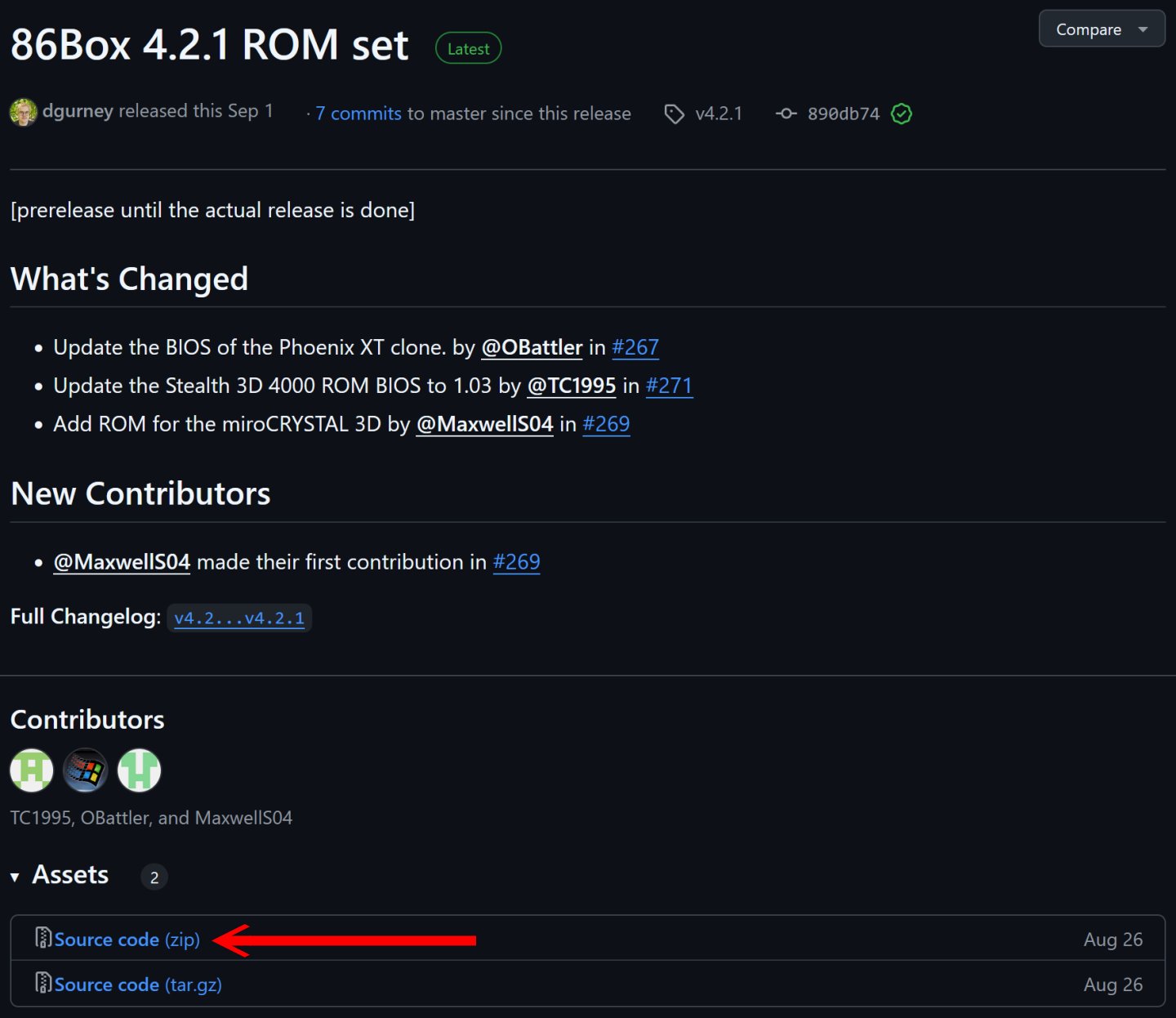Click the What's Changed heading

[x=129, y=279]
